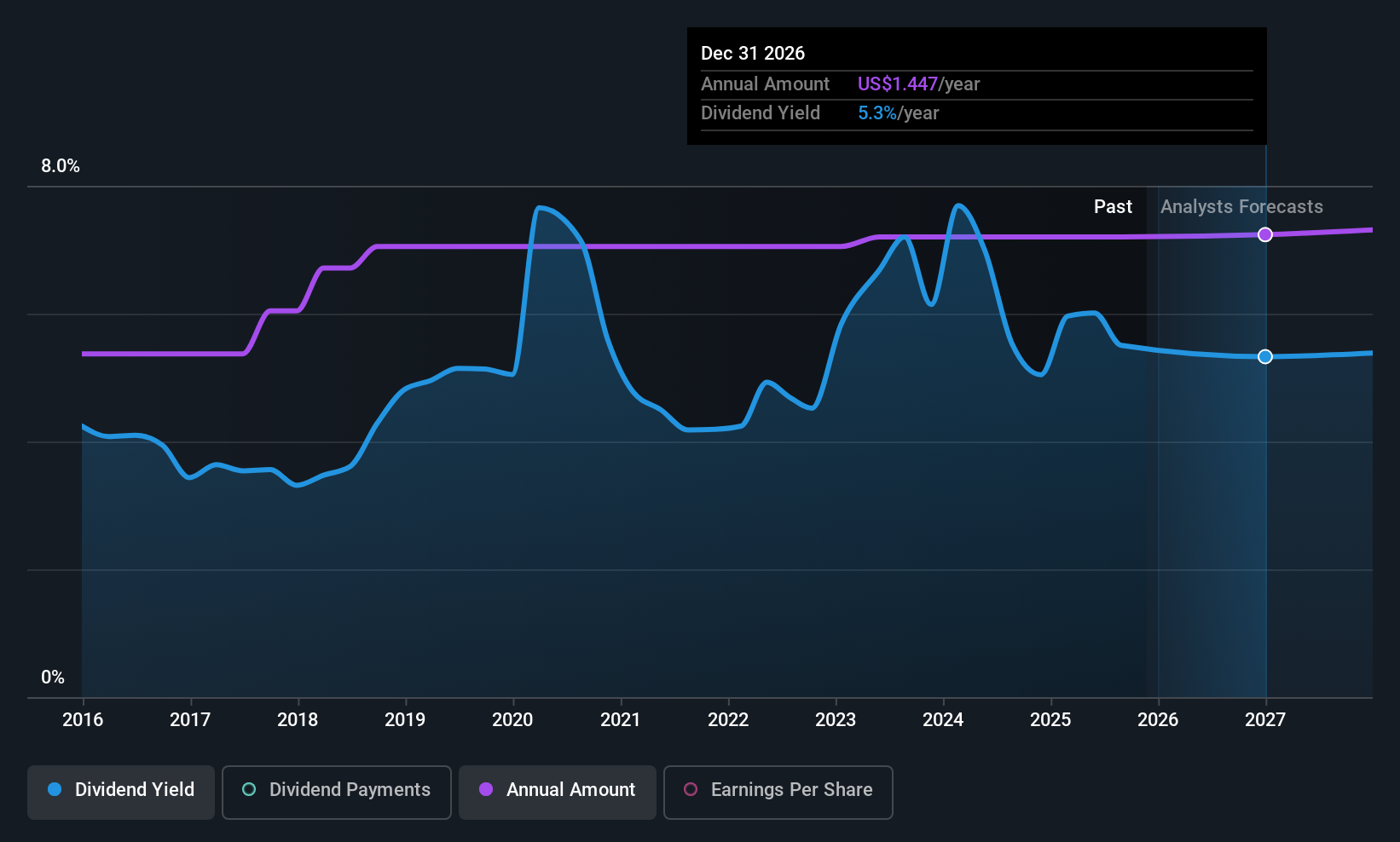This screenshot has width=1400, height=842.
Task: Click the pink Earnings Per Share legend circle
Action: [x=691, y=789]
